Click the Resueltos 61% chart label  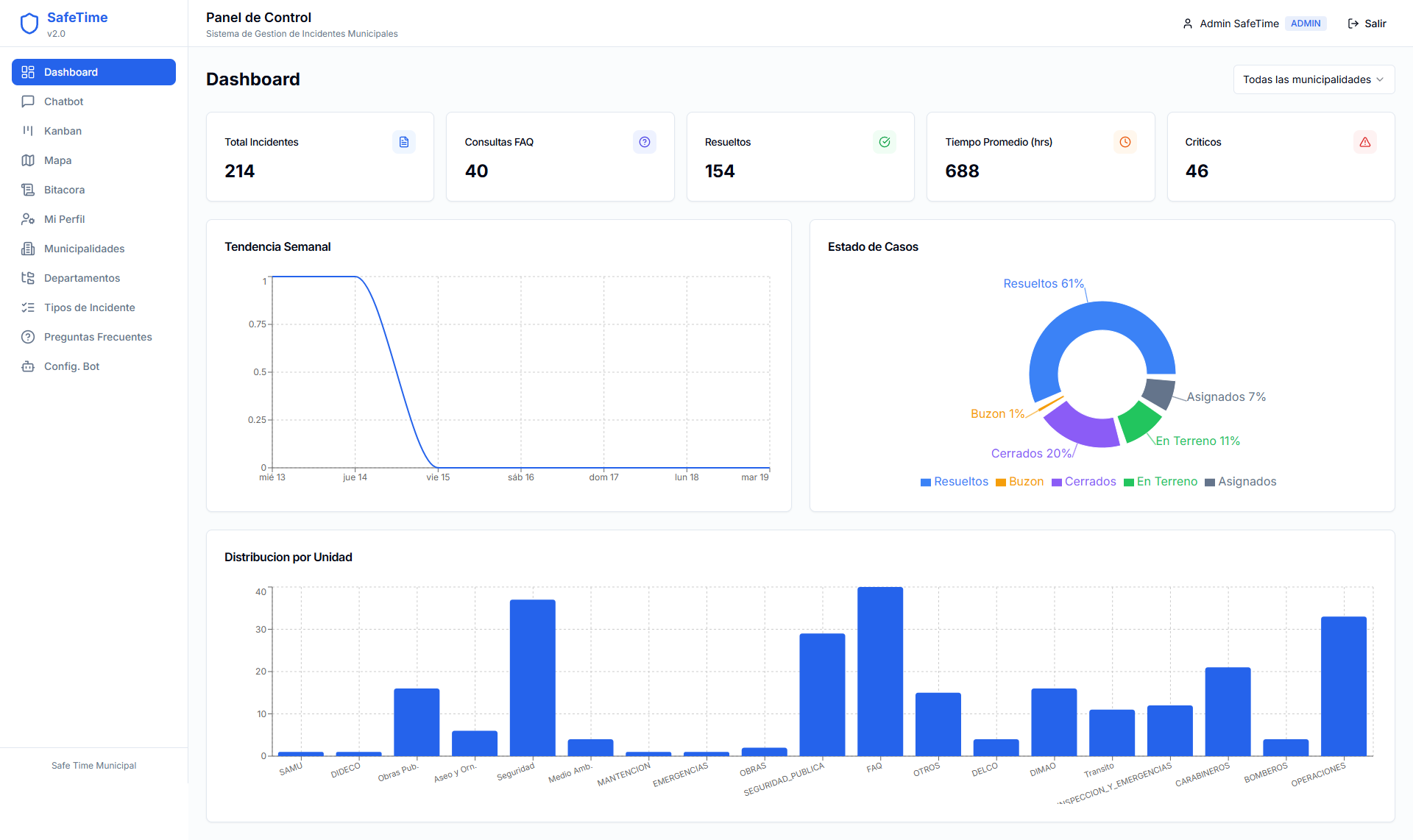tap(1044, 284)
